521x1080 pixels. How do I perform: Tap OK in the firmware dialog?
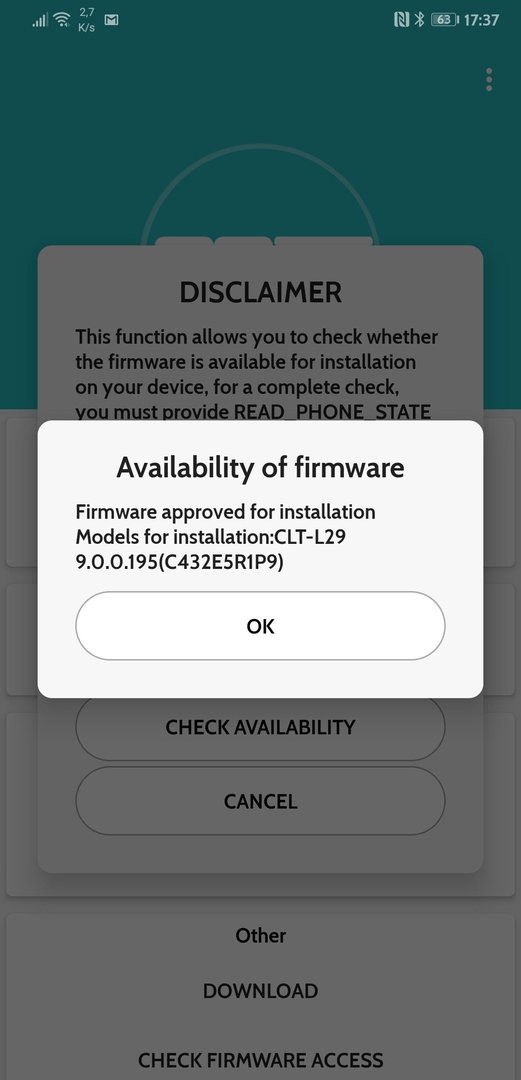260,625
